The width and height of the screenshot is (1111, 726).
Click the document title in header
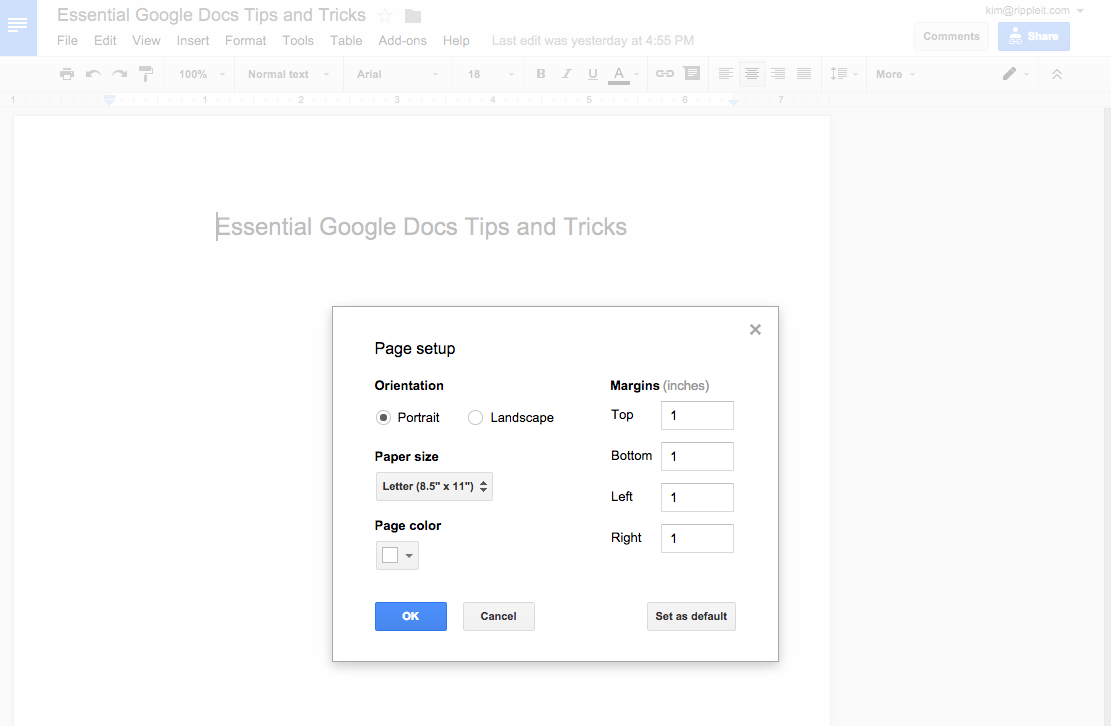click(211, 15)
